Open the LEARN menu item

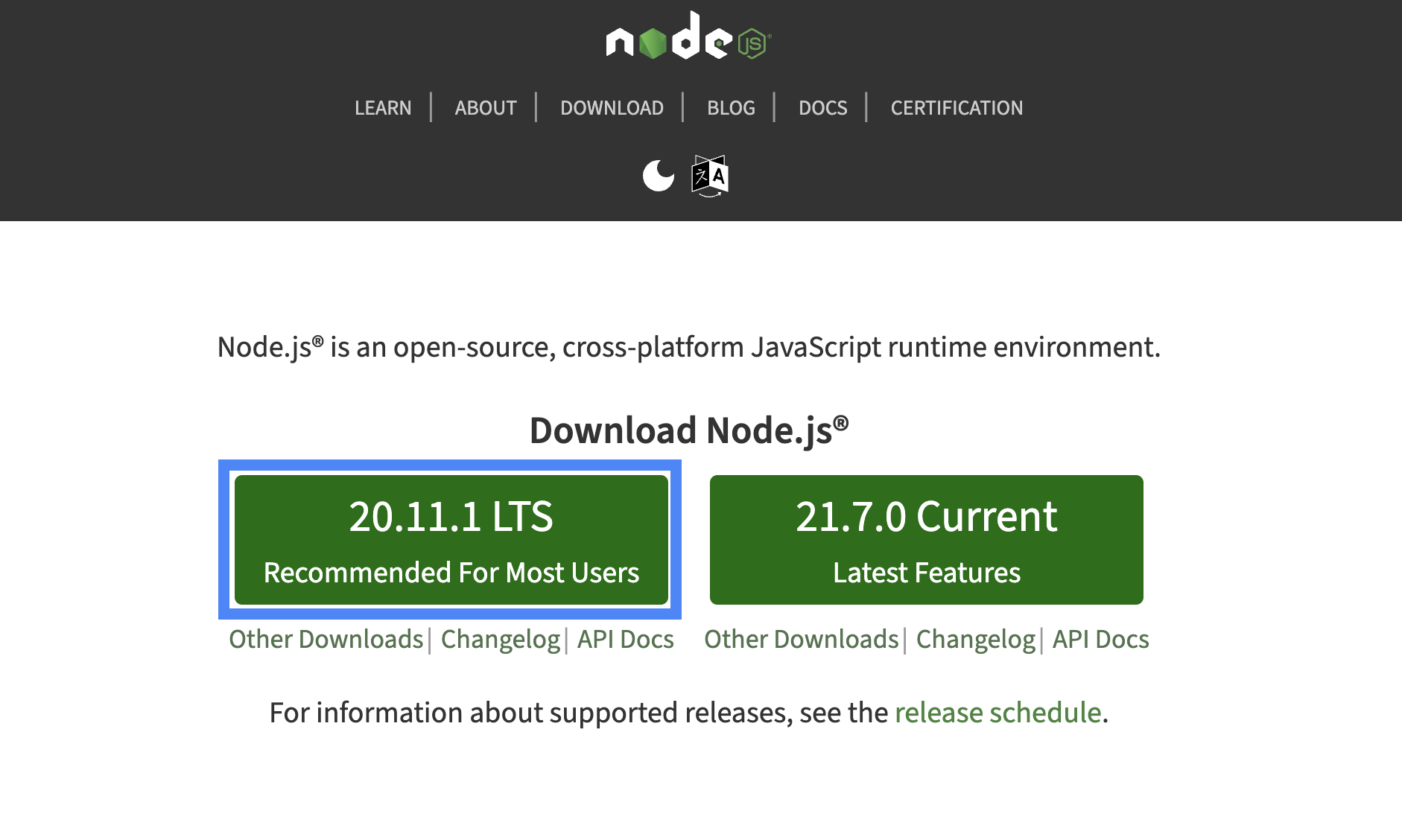383,108
